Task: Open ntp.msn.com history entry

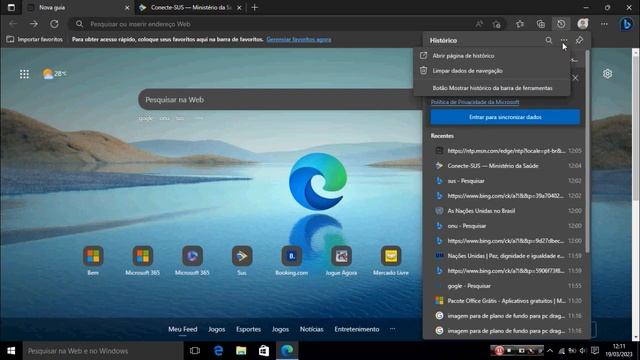Action: [506, 151]
